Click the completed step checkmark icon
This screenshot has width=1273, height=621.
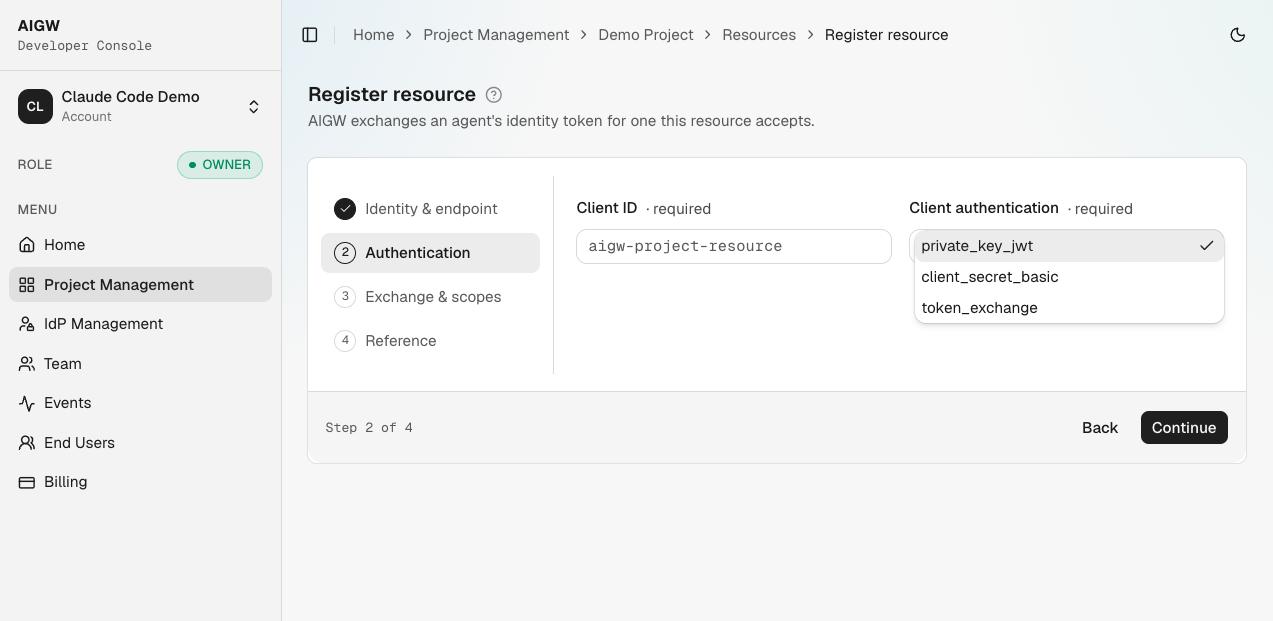345,209
